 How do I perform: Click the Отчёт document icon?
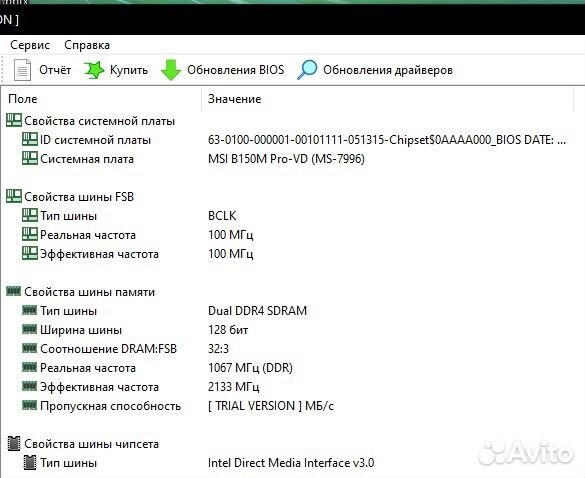[x=22, y=70]
